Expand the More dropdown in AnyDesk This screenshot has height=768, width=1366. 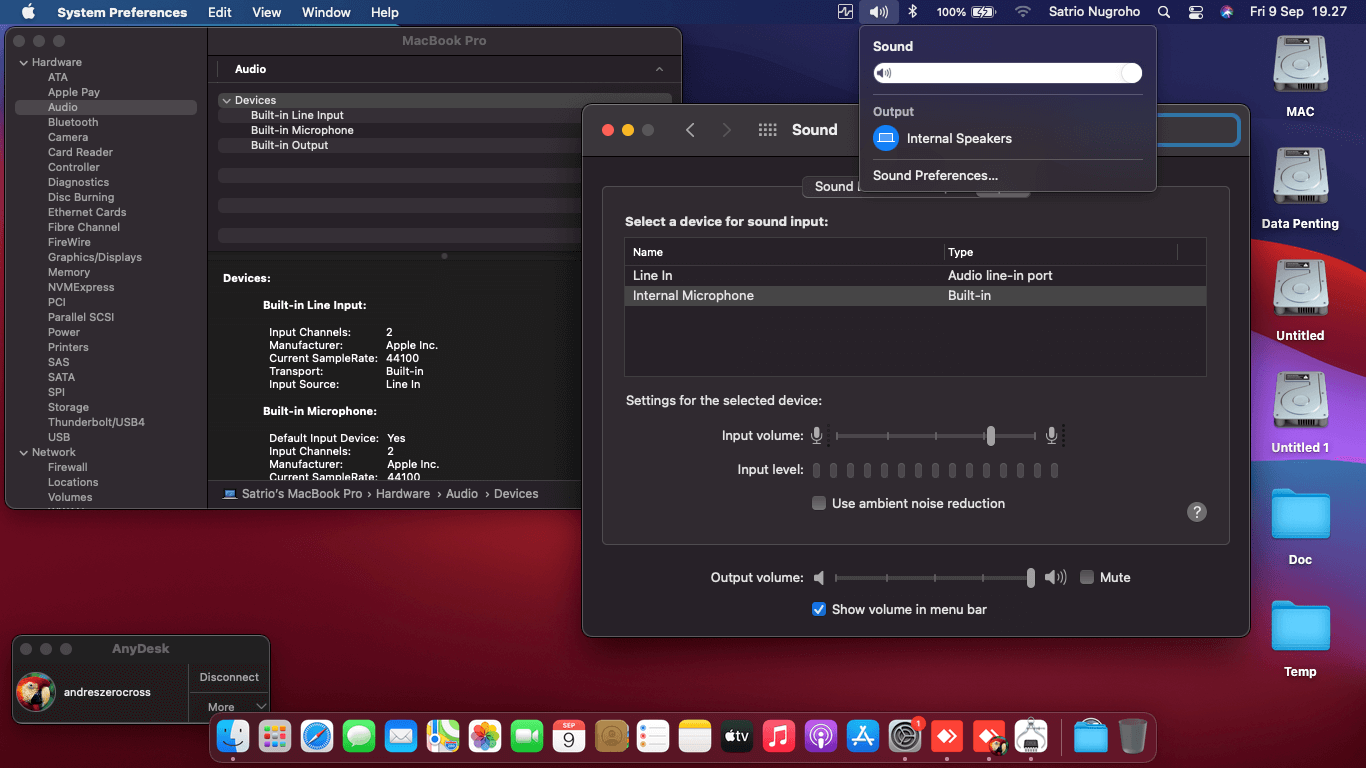click(229, 706)
